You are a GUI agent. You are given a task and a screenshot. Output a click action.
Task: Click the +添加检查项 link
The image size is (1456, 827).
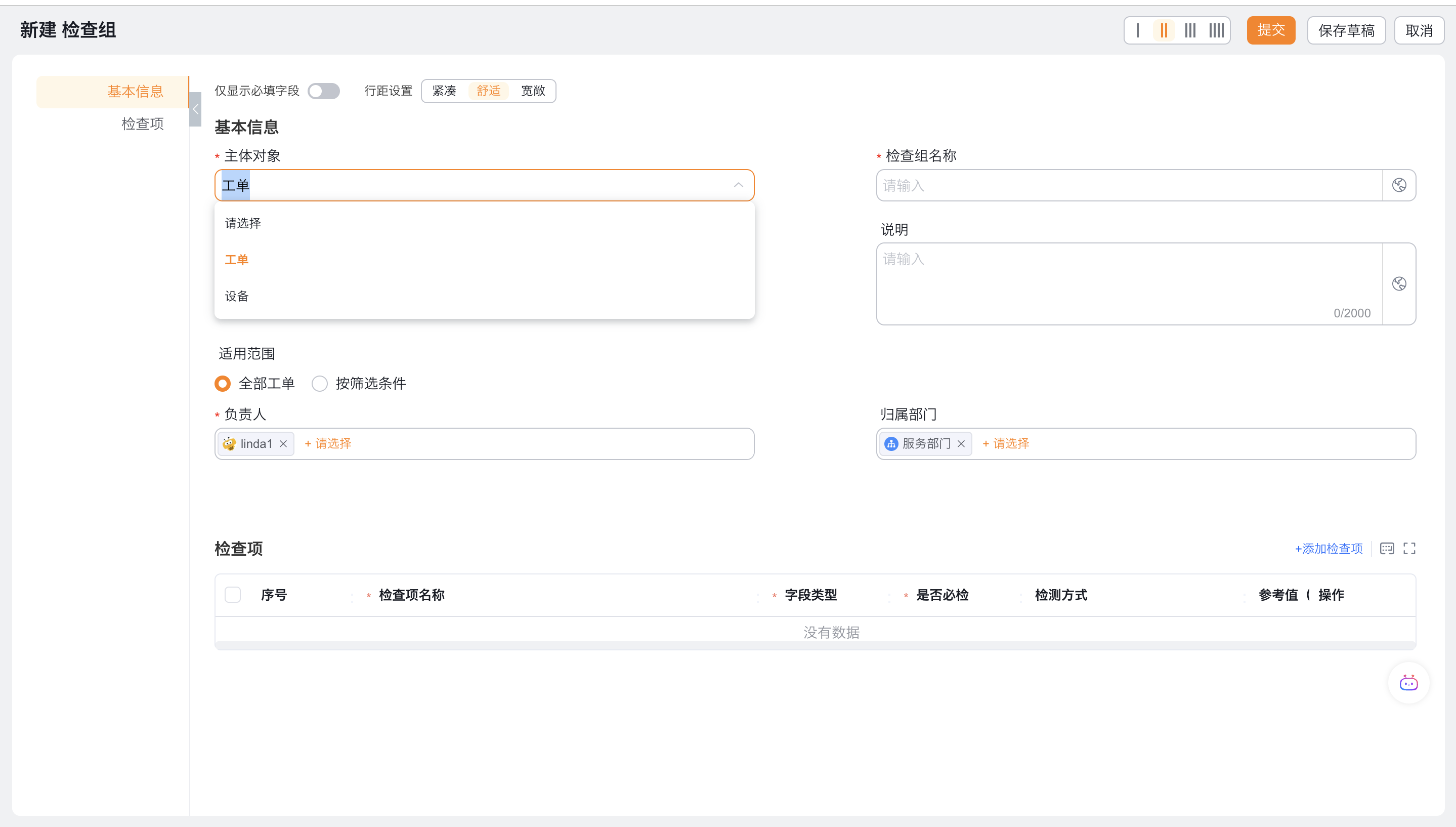coord(1329,548)
